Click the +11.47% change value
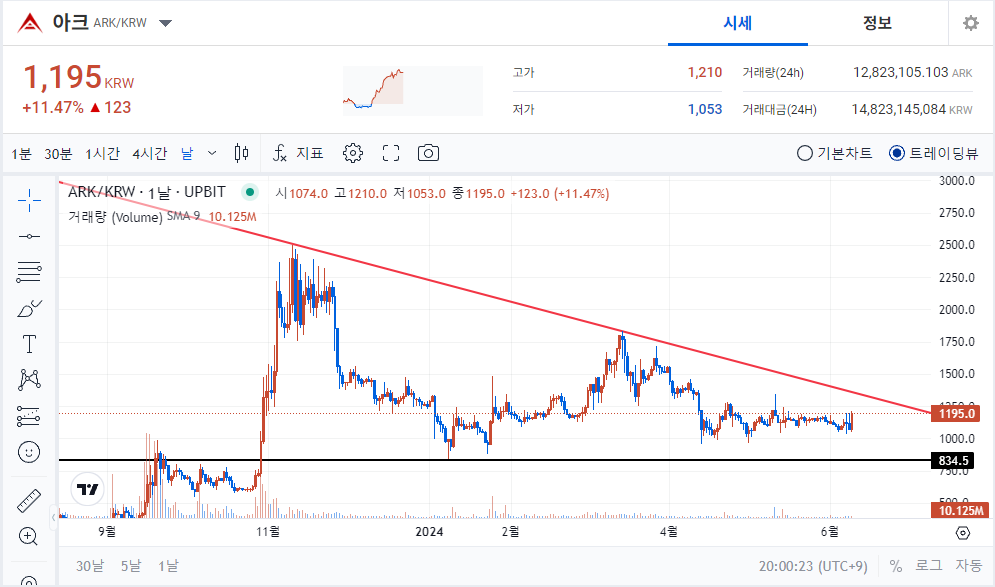 [x=53, y=107]
